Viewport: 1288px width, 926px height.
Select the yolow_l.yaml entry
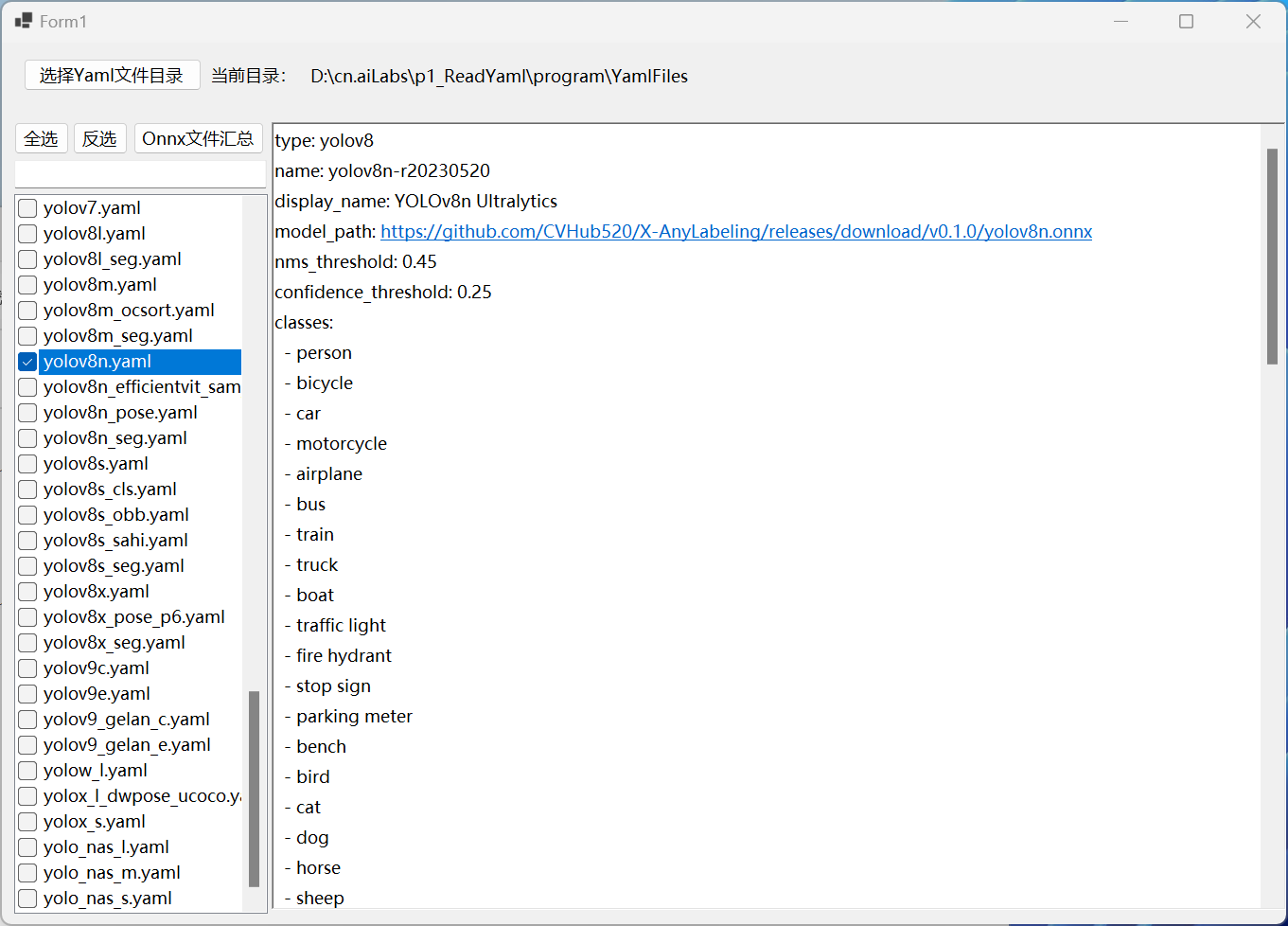coord(96,771)
